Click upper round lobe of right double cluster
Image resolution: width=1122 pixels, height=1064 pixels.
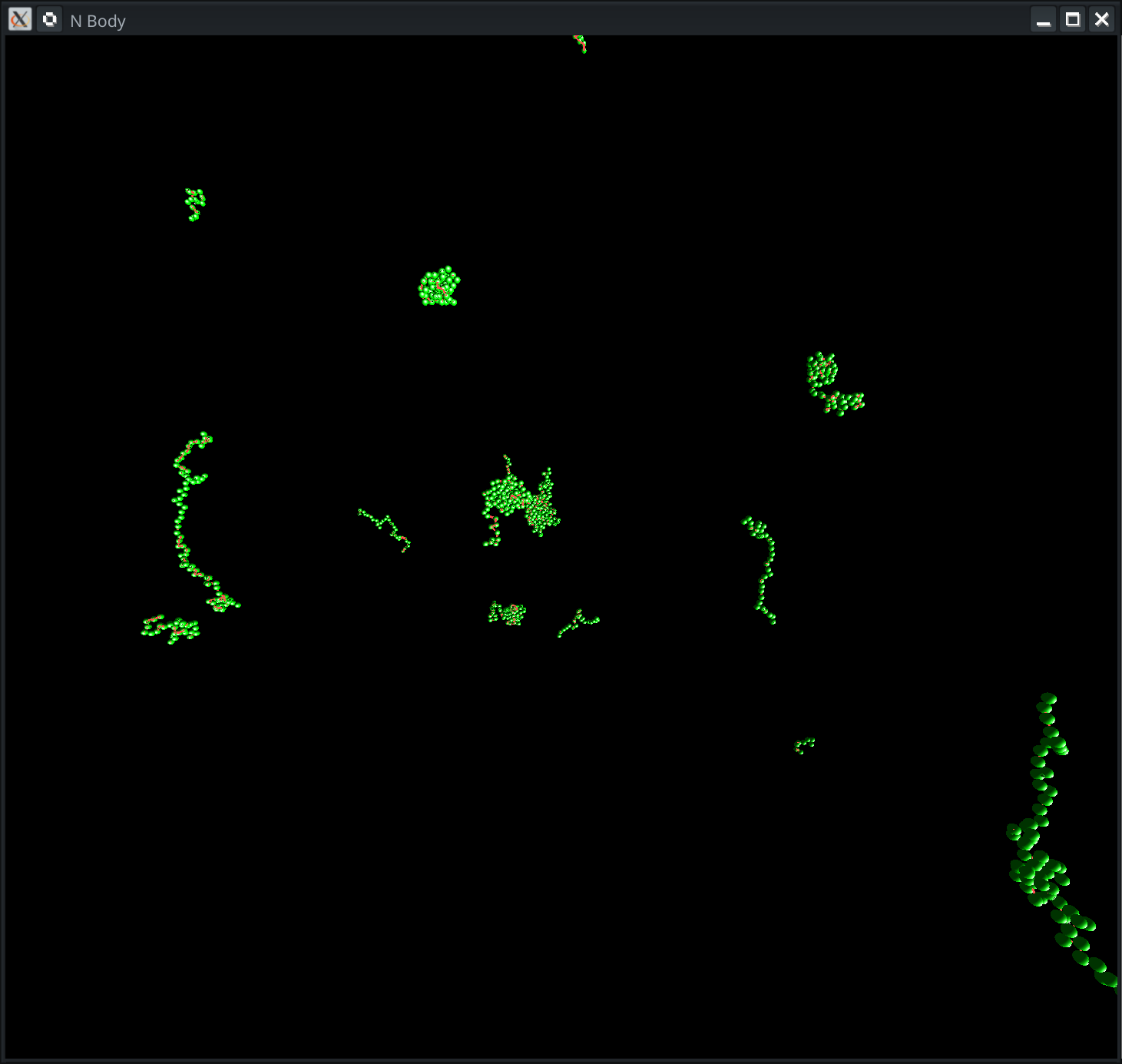(822, 370)
